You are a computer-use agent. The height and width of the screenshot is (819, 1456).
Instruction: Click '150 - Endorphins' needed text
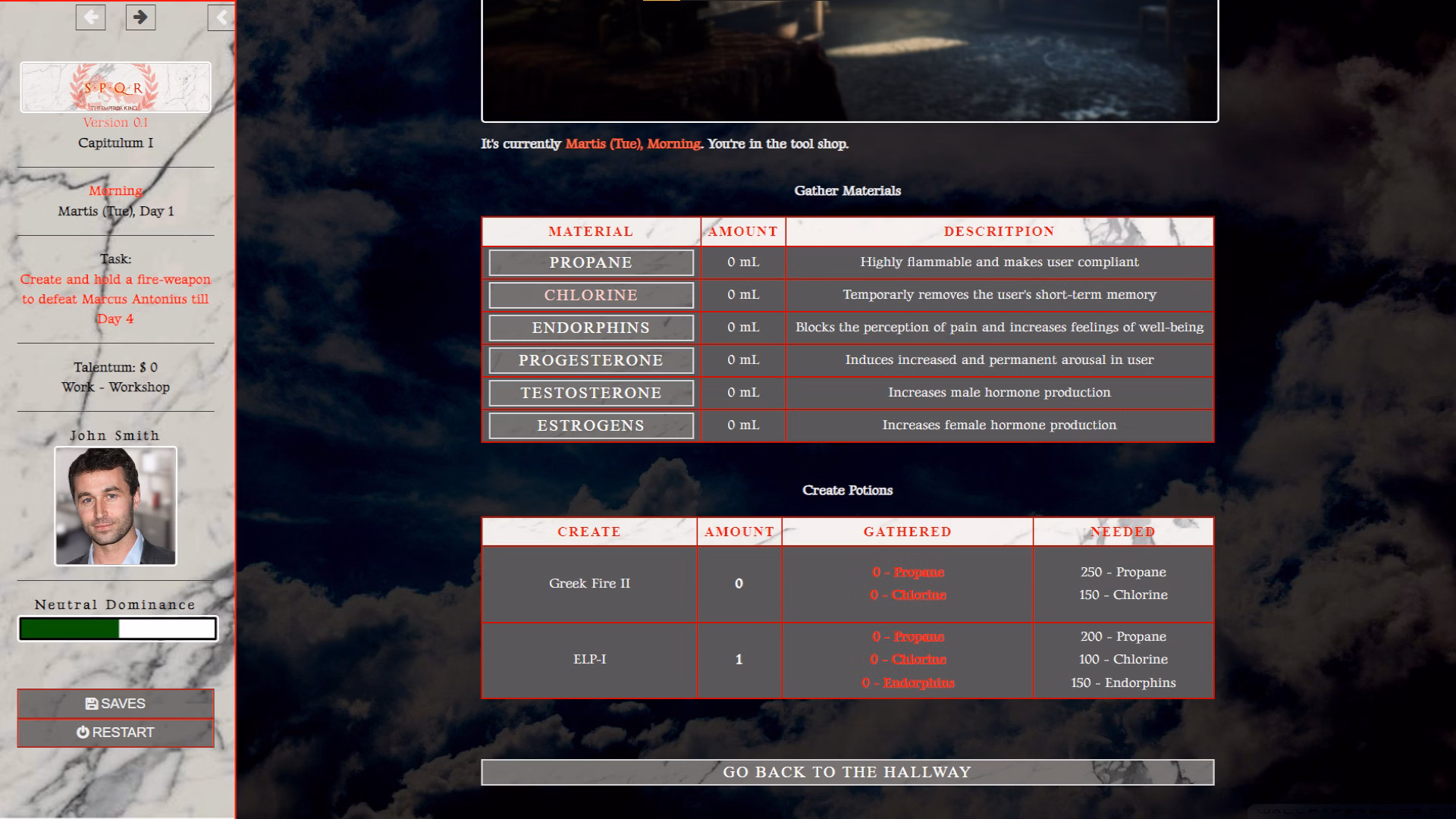(x=1123, y=682)
